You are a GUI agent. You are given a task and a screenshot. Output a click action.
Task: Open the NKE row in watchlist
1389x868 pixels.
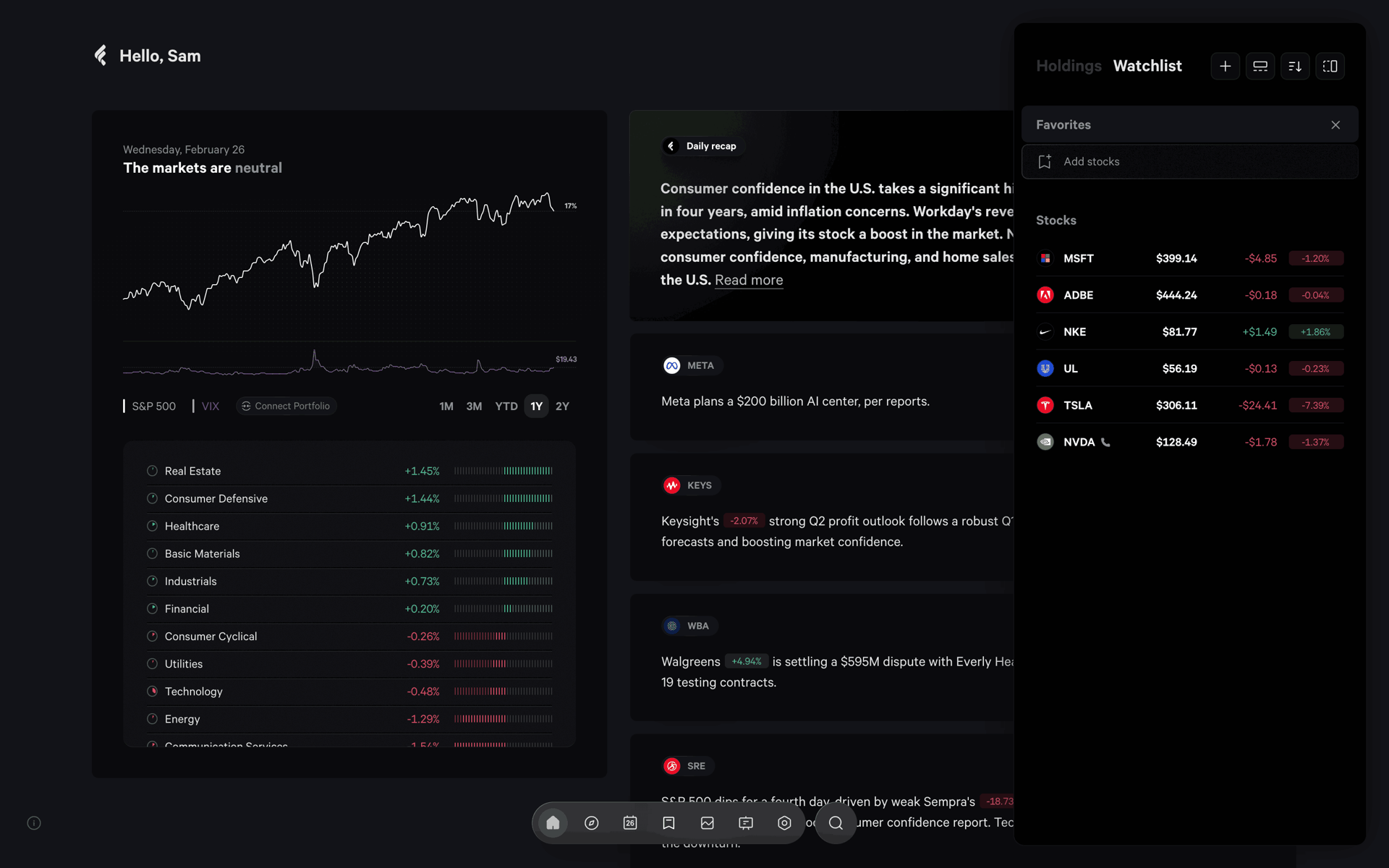click(1189, 332)
